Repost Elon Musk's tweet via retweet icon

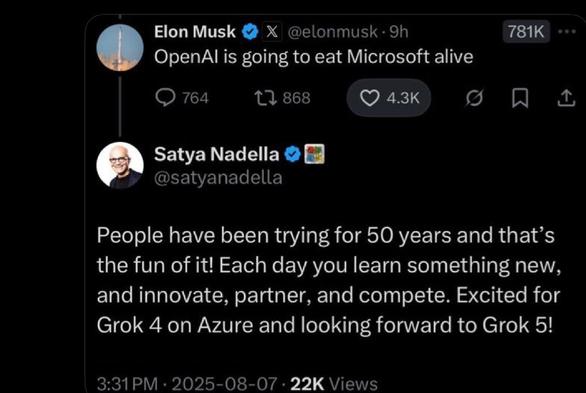[265, 98]
